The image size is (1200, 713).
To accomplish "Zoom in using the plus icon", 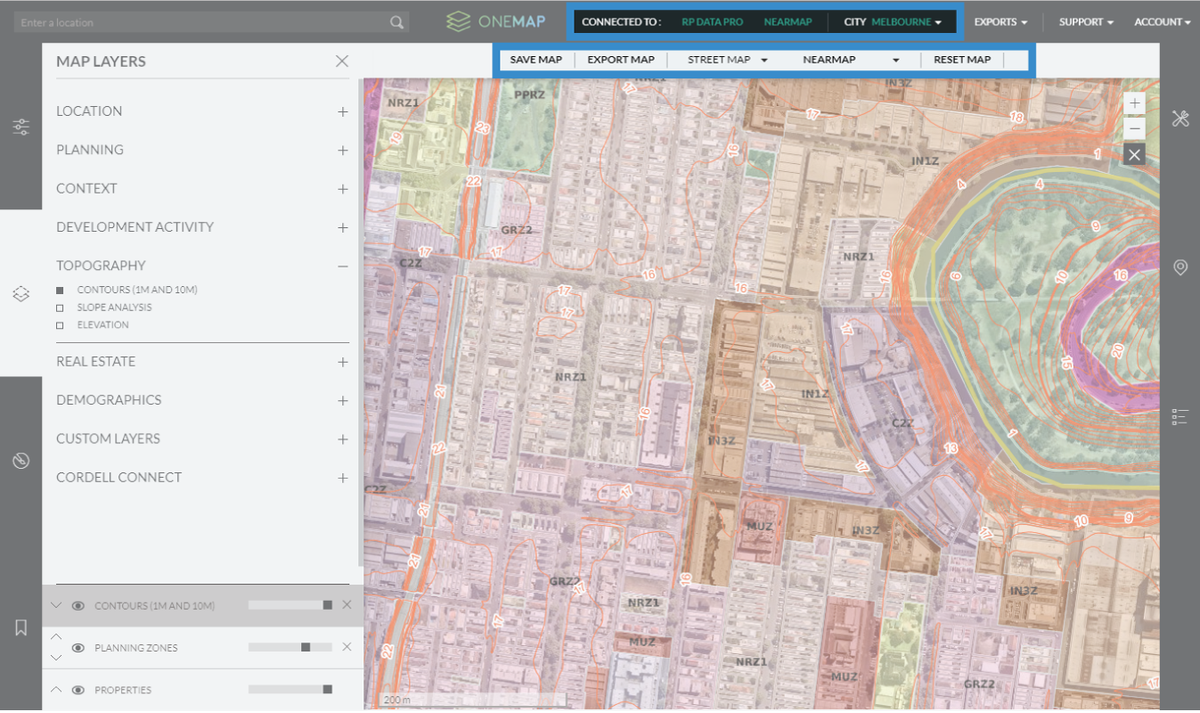I will pyautogui.click(x=1134, y=103).
